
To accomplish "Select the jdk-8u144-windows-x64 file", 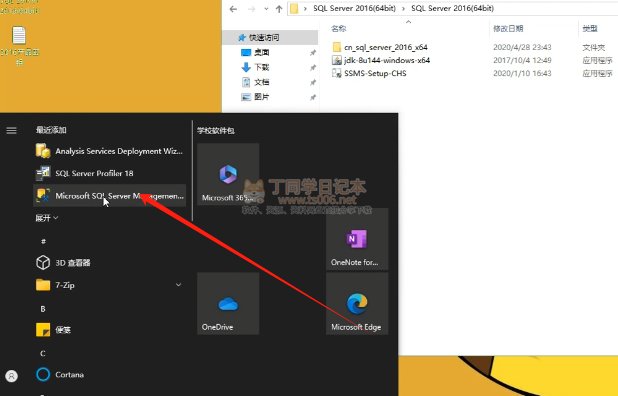I will (x=387, y=60).
